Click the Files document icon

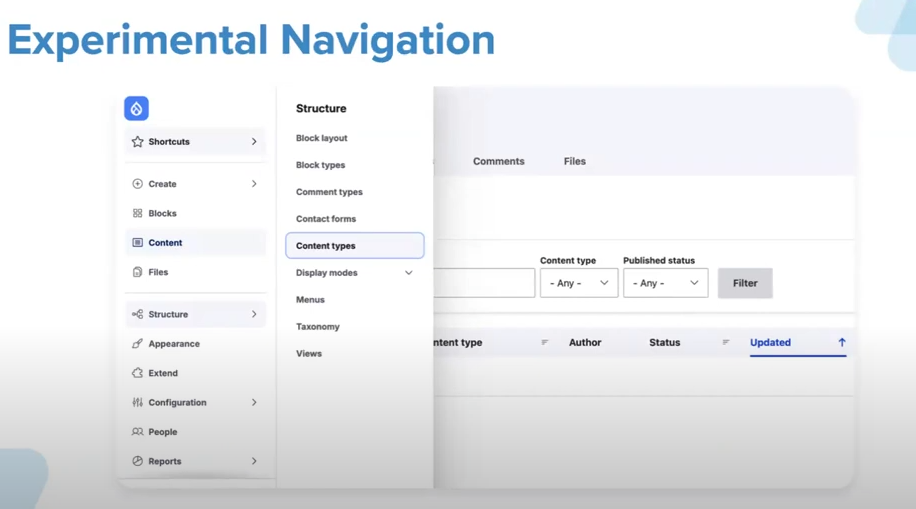click(x=137, y=272)
